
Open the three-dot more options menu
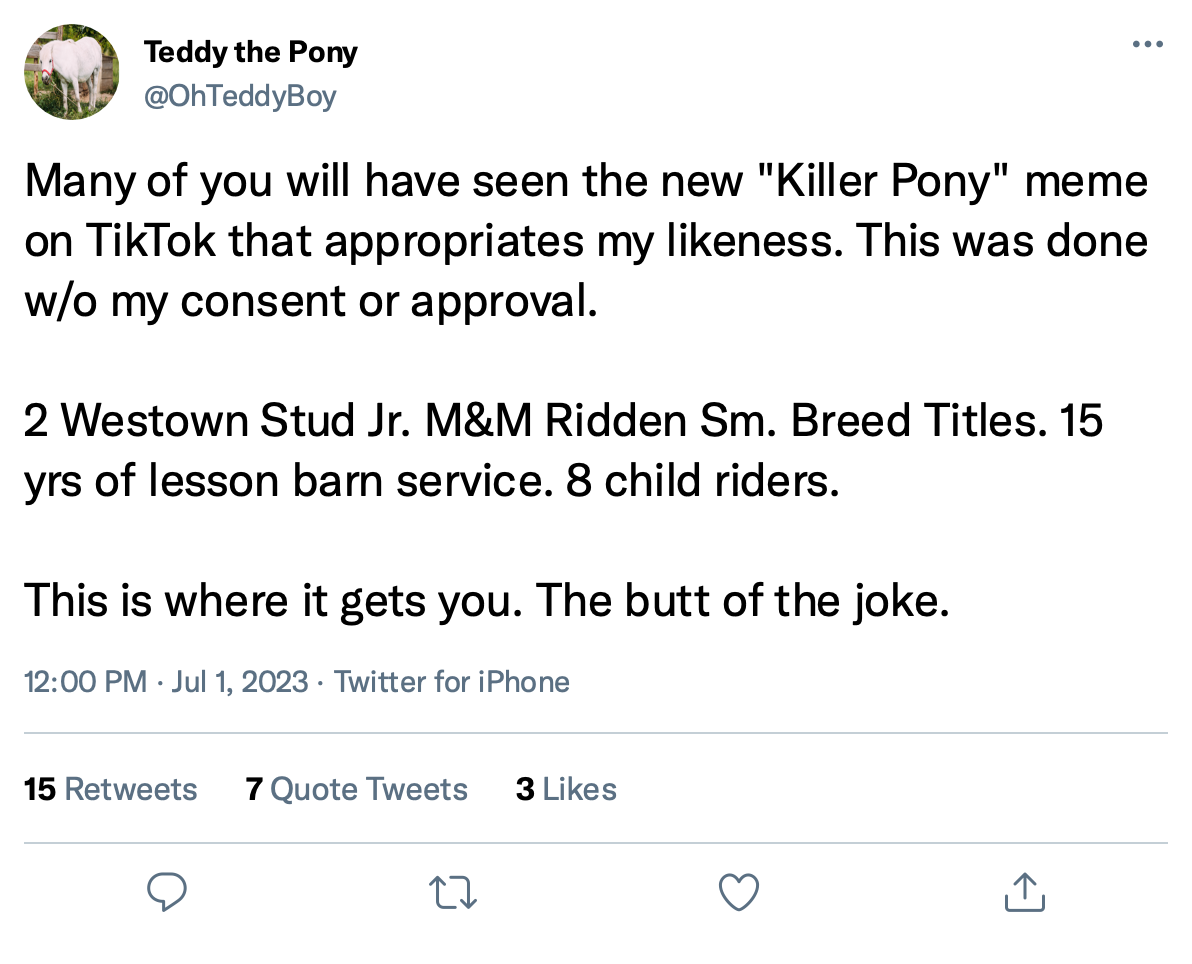pos(1146,45)
